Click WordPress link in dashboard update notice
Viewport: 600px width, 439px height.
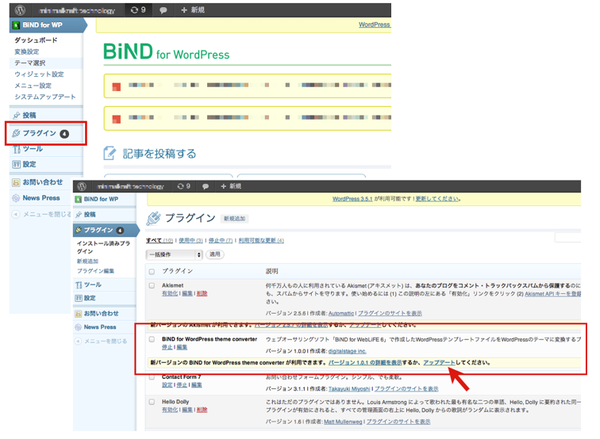[x=374, y=24]
